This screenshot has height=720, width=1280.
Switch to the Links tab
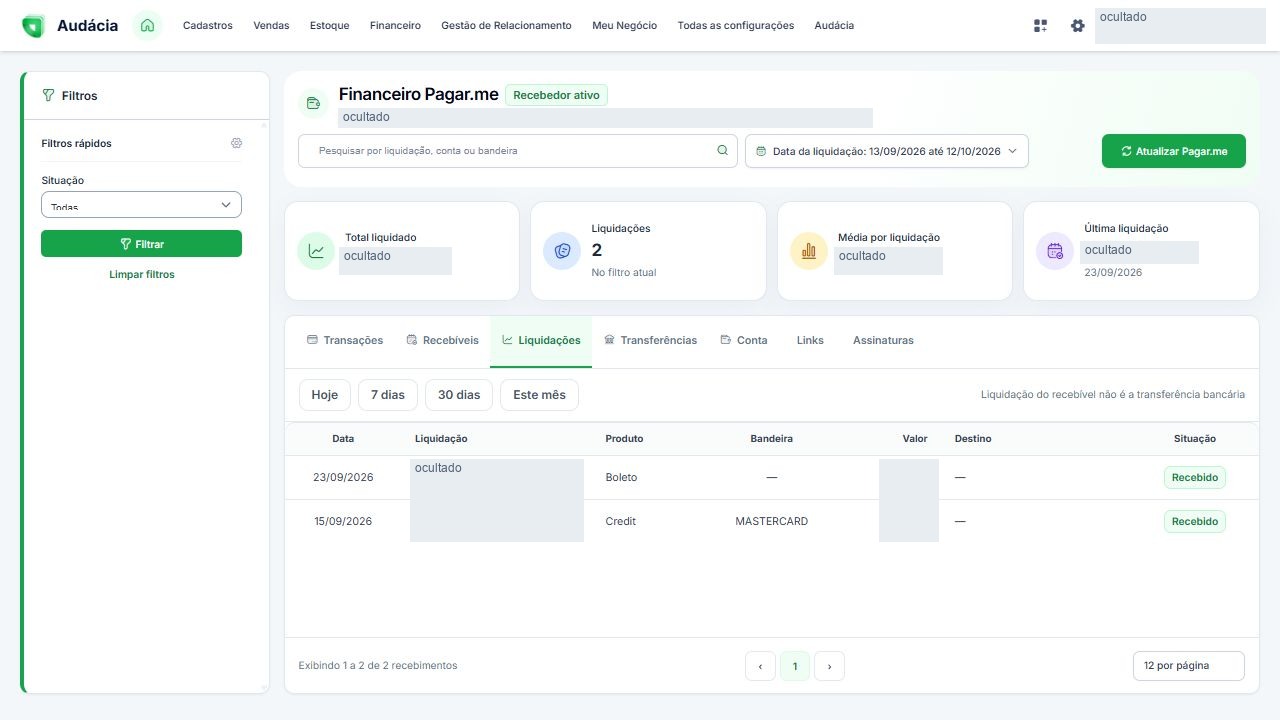[810, 341]
